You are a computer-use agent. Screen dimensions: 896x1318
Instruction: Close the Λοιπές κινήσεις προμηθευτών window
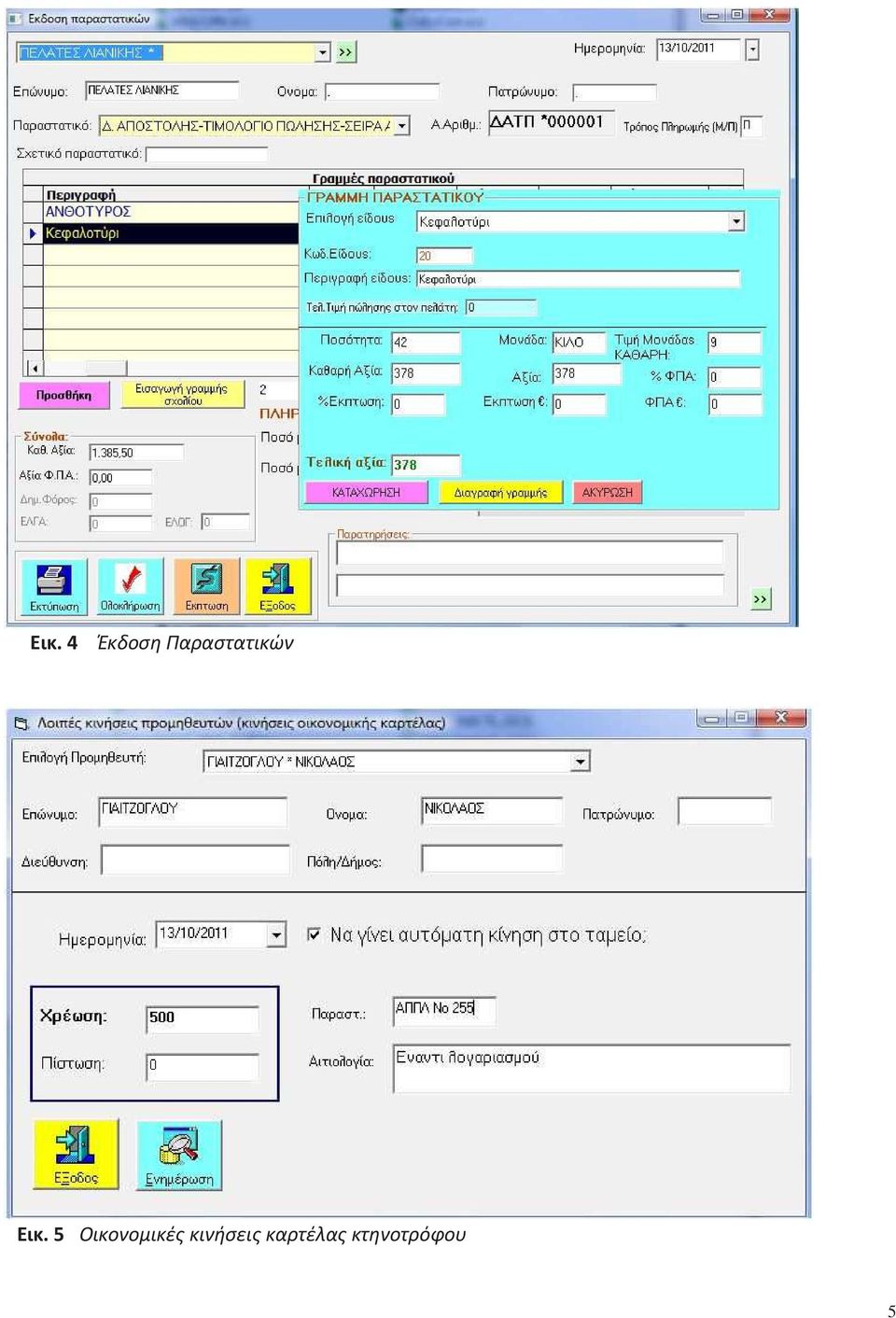tap(782, 718)
